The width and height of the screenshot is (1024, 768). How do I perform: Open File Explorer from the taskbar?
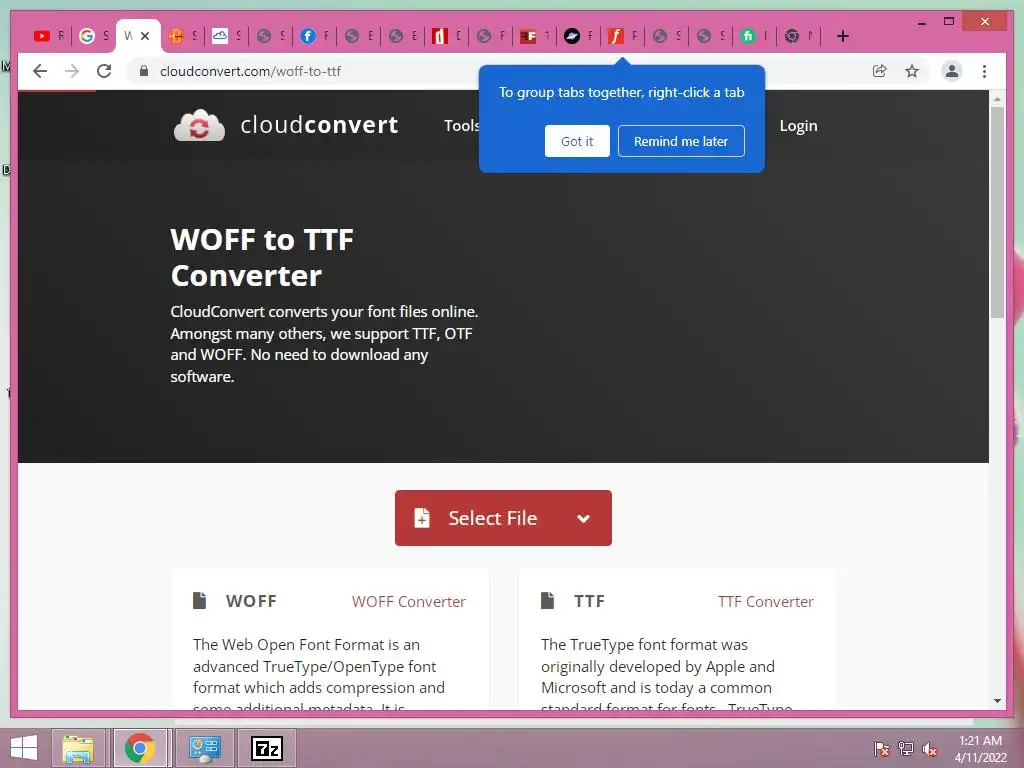(78, 748)
